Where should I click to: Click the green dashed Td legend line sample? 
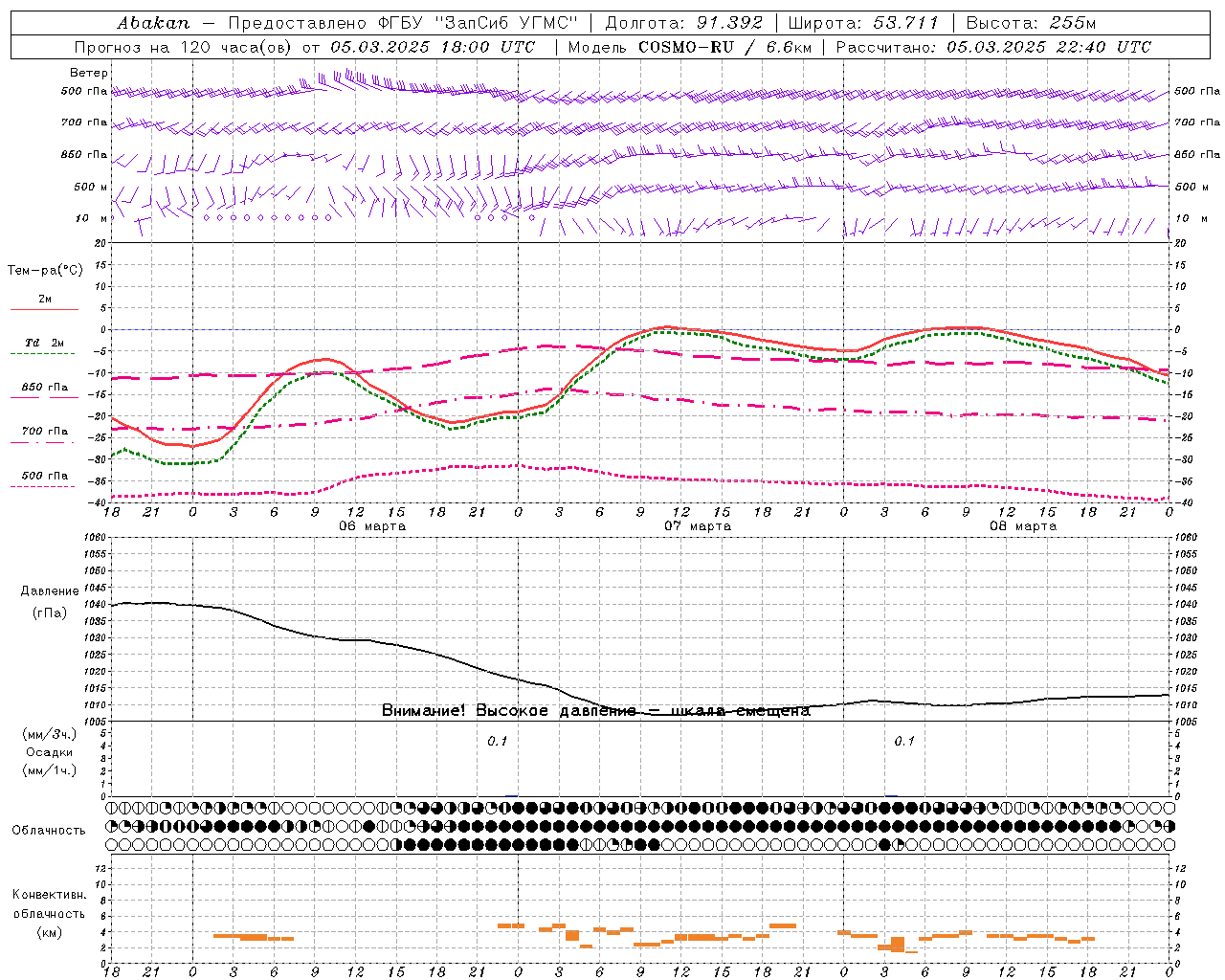click(44, 354)
